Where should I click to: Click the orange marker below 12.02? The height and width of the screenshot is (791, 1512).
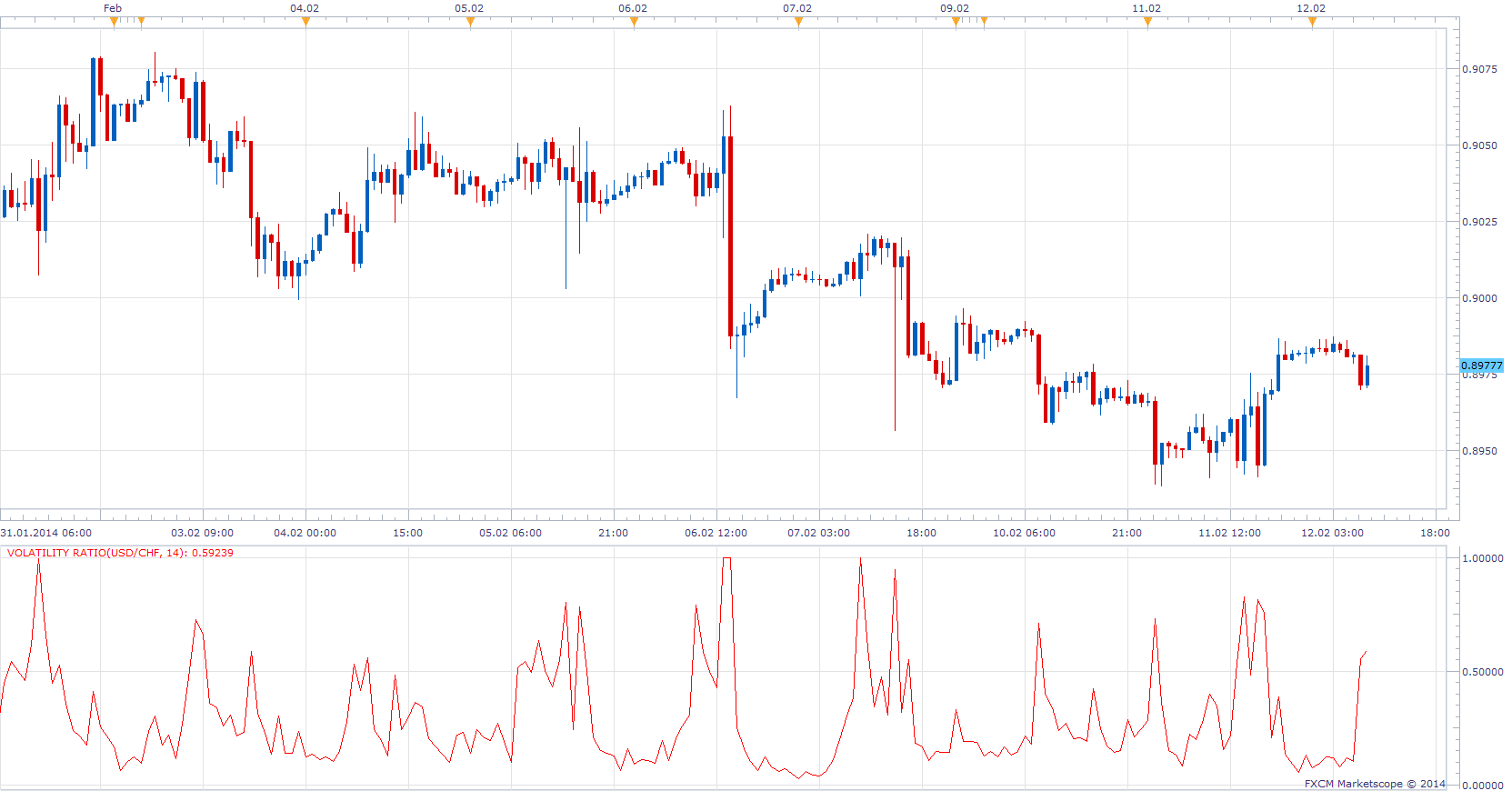point(1312,22)
